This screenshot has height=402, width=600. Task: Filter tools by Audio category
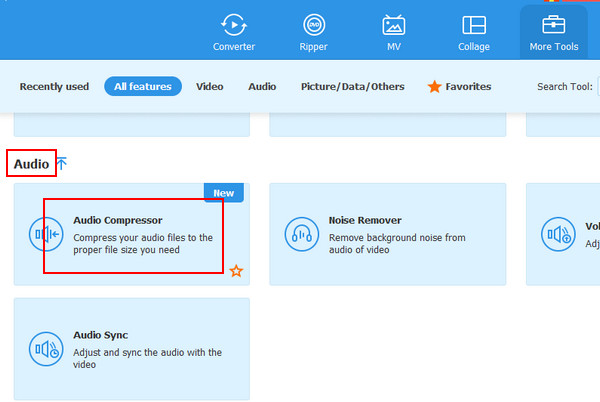click(262, 87)
